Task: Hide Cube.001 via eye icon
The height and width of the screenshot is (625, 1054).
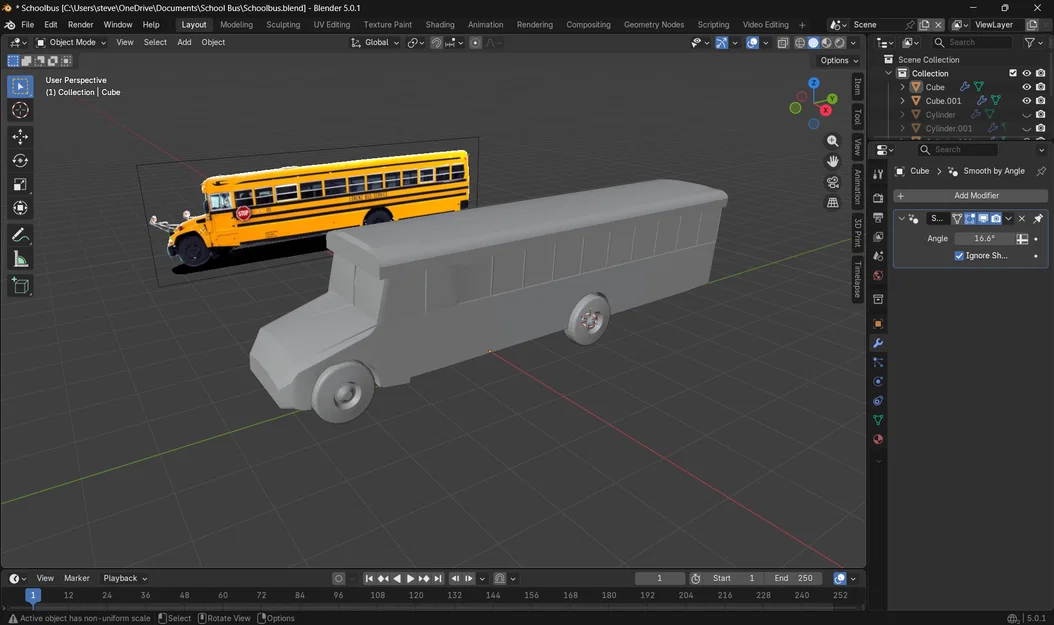Action: click(1026, 101)
